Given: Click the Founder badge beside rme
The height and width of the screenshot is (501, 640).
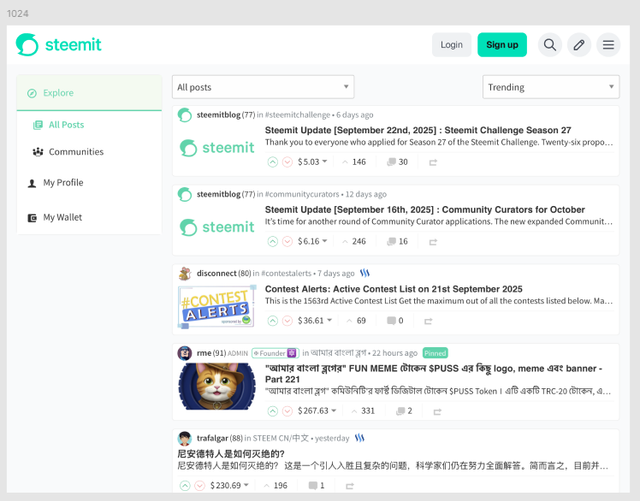Looking at the screenshot, I should coord(275,353).
